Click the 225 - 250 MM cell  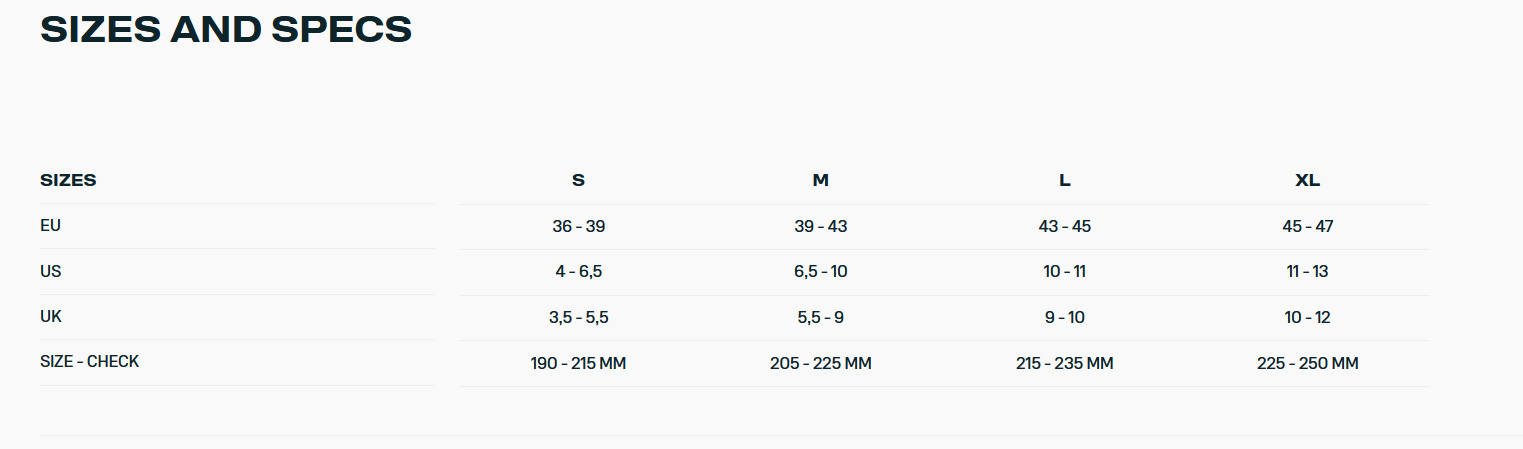pos(1308,364)
